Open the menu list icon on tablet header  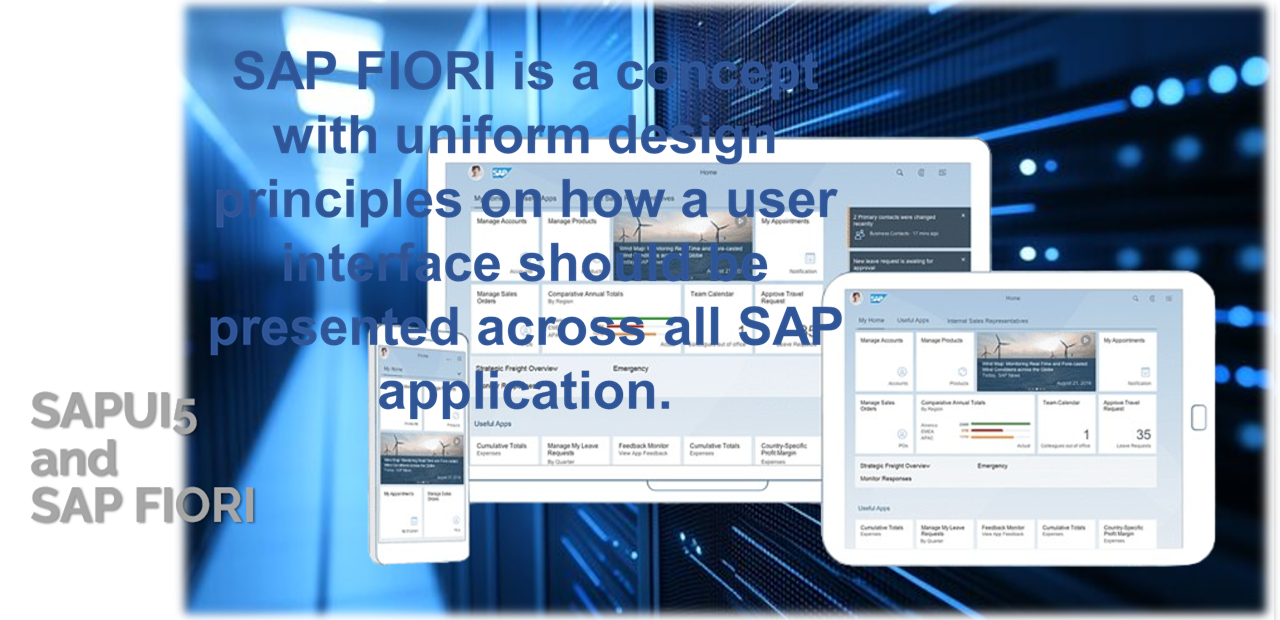click(x=1168, y=298)
